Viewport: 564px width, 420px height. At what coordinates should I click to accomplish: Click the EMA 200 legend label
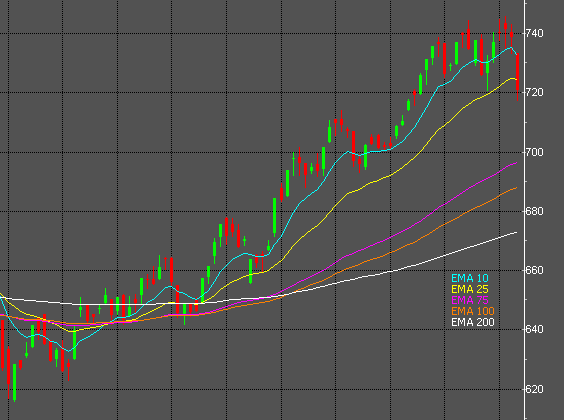coord(473,322)
